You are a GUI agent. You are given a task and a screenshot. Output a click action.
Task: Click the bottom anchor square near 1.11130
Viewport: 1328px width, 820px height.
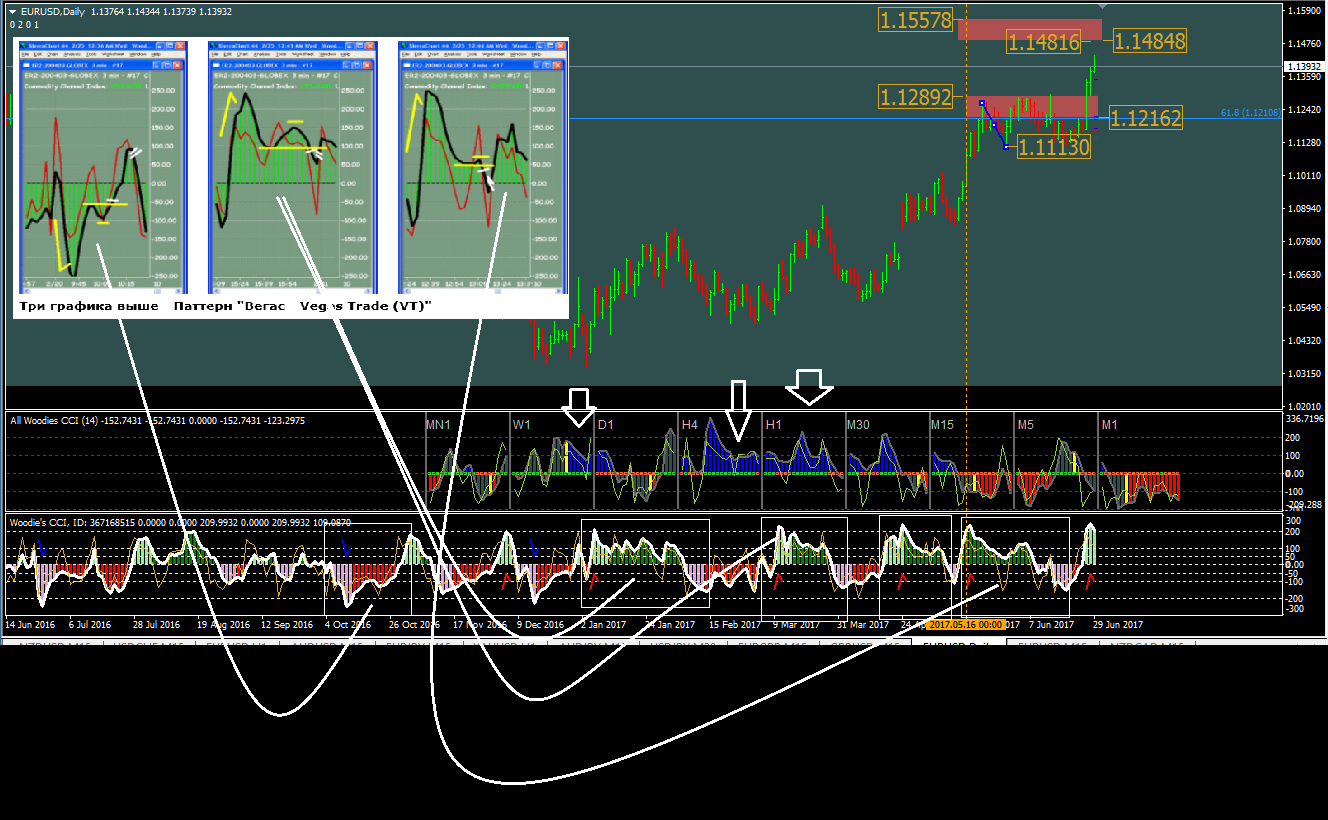point(1006,147)
